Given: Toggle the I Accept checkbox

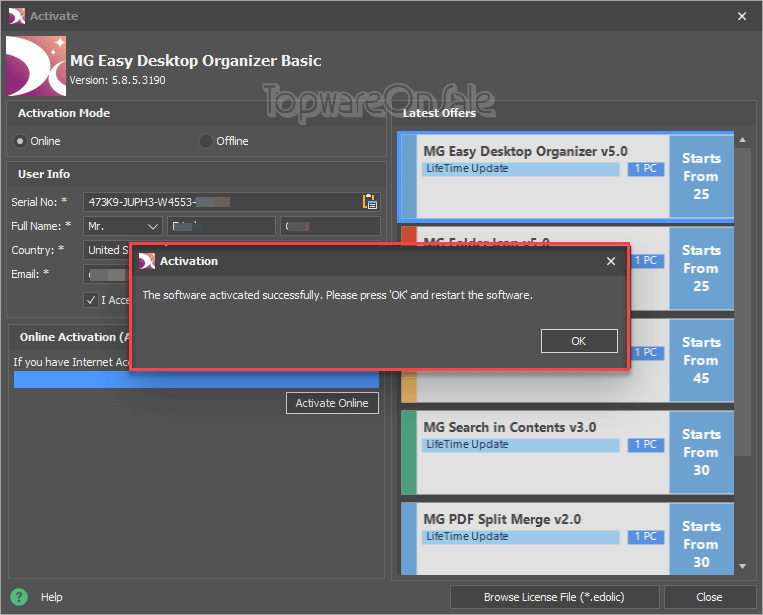Looking at the screenshot, I should click(91, 300).
